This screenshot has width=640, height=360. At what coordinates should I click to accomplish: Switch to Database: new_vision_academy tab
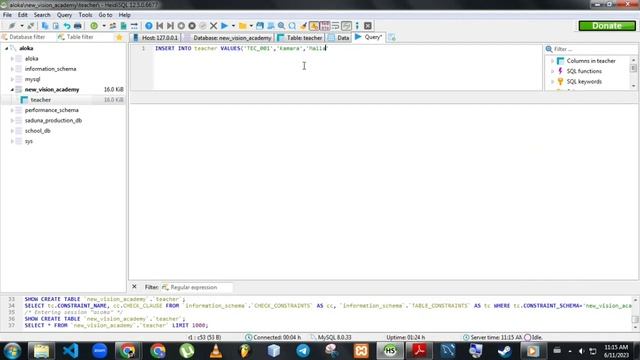click(228, 38)
